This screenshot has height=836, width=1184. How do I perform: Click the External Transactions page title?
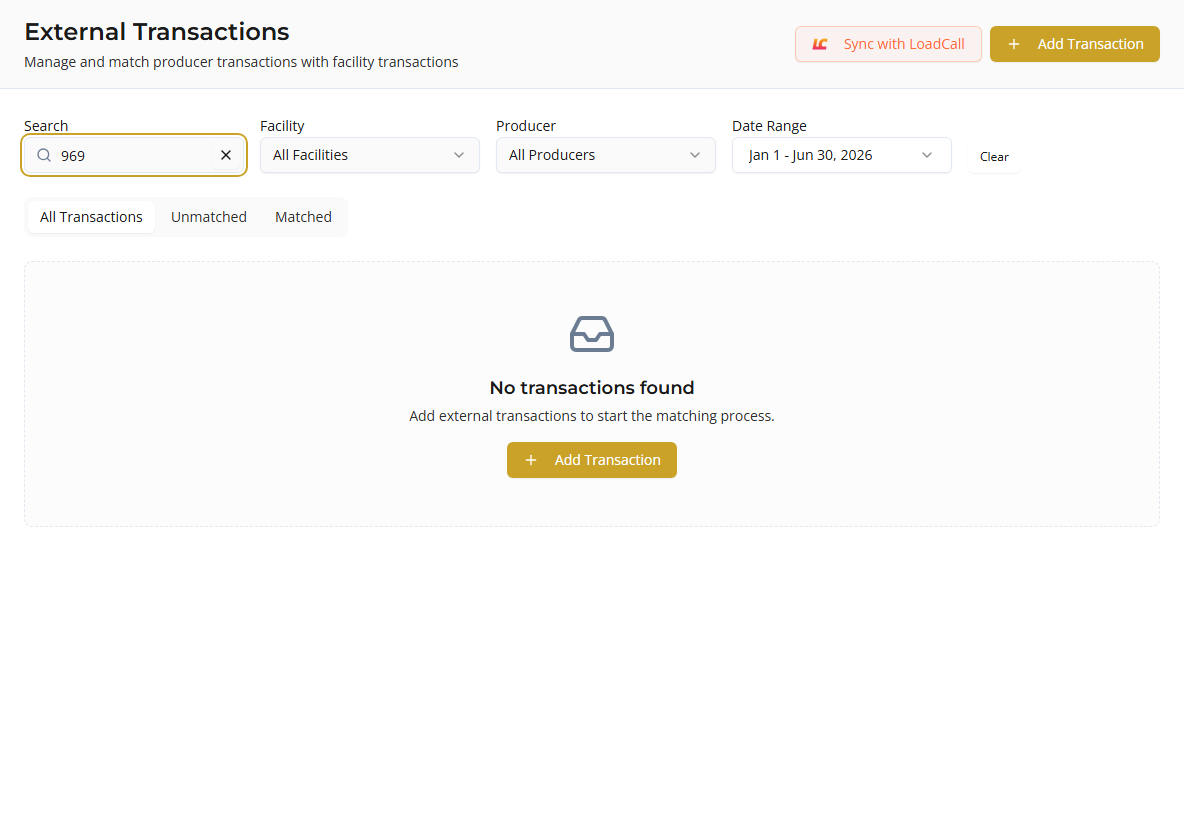coord(157,32)
